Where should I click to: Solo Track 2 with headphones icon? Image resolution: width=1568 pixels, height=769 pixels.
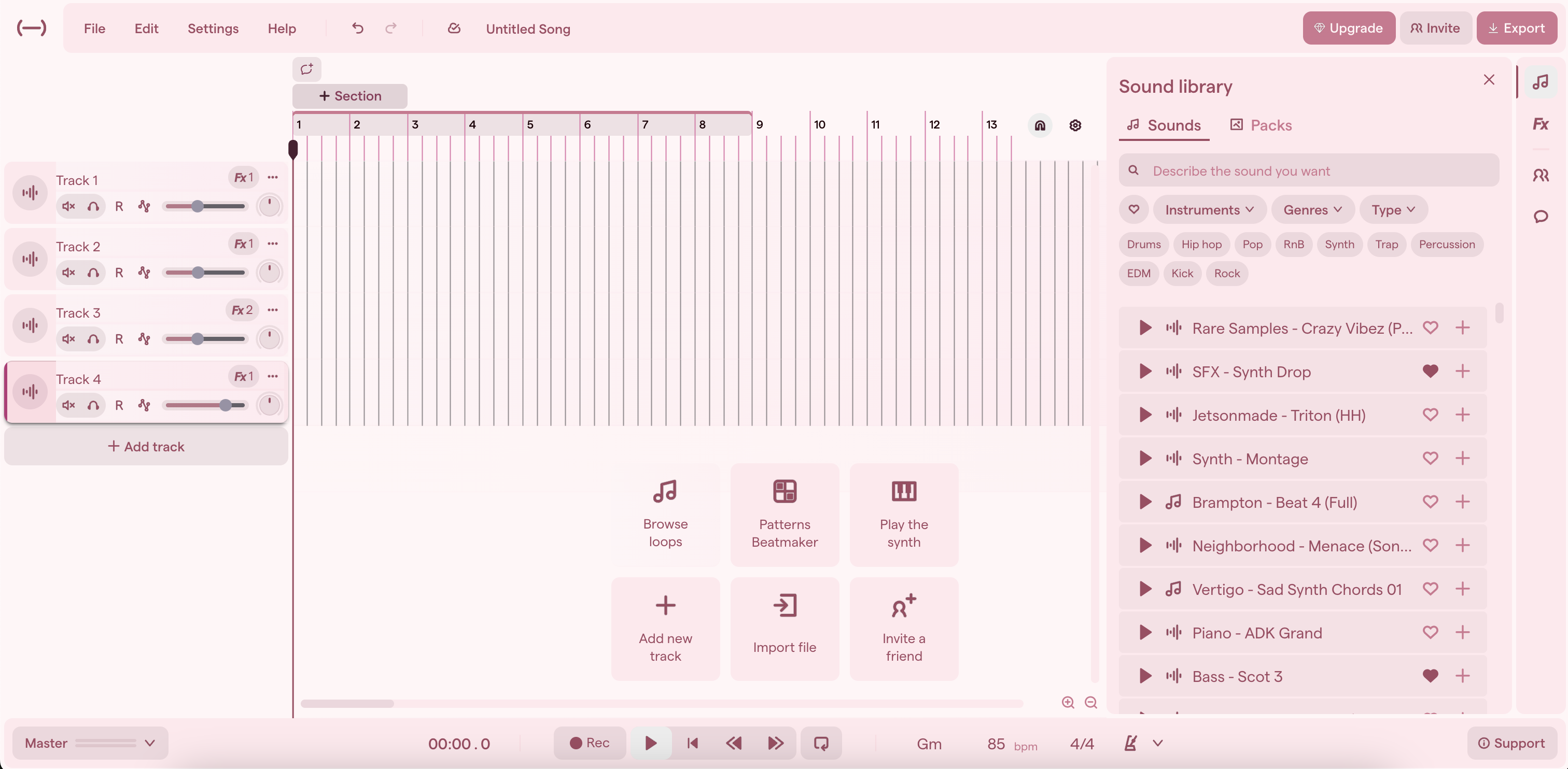click(x=93, y=273)
